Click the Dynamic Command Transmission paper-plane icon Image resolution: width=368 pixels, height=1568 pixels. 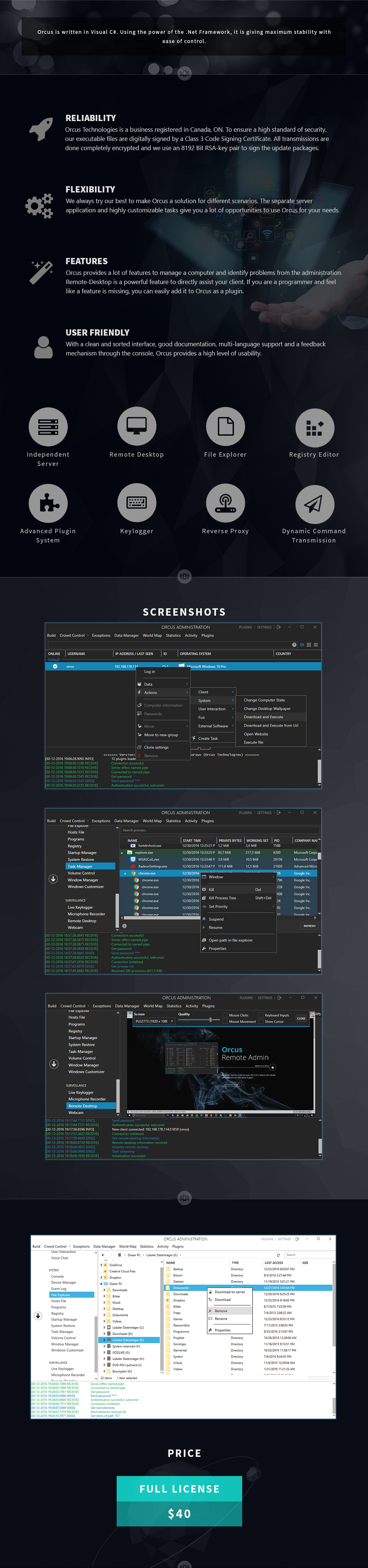[314, 504]
